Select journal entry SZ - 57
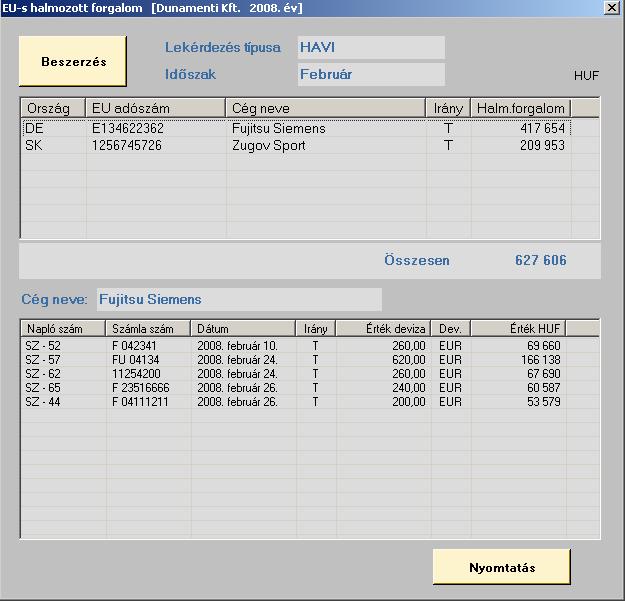The width and height of the screenshot is (625, 601). [x=43, y=359]
